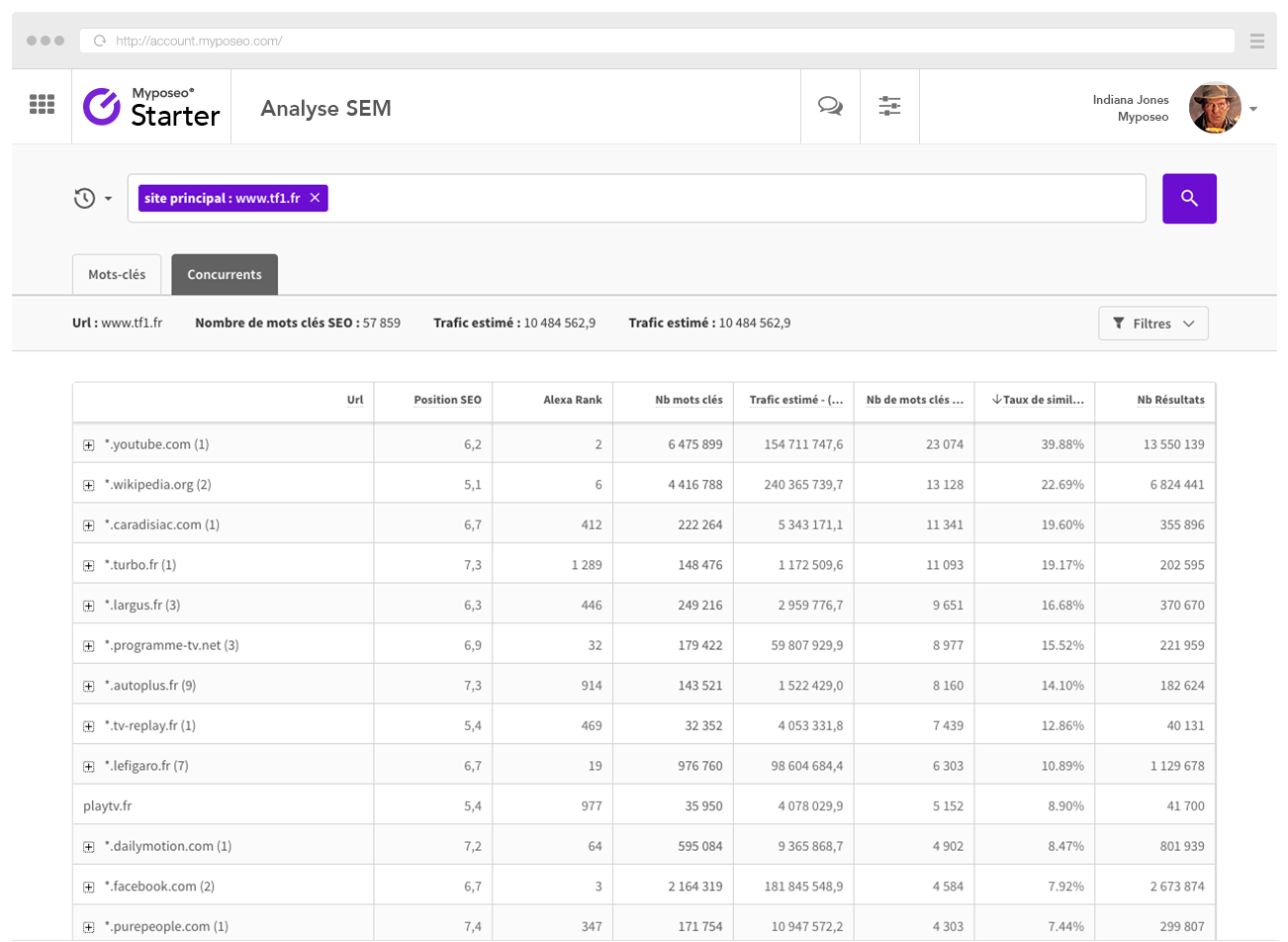Expand the *.purepeople.com row
The width and height of the screenshot is (1288, 942).
tap(89, 927)
